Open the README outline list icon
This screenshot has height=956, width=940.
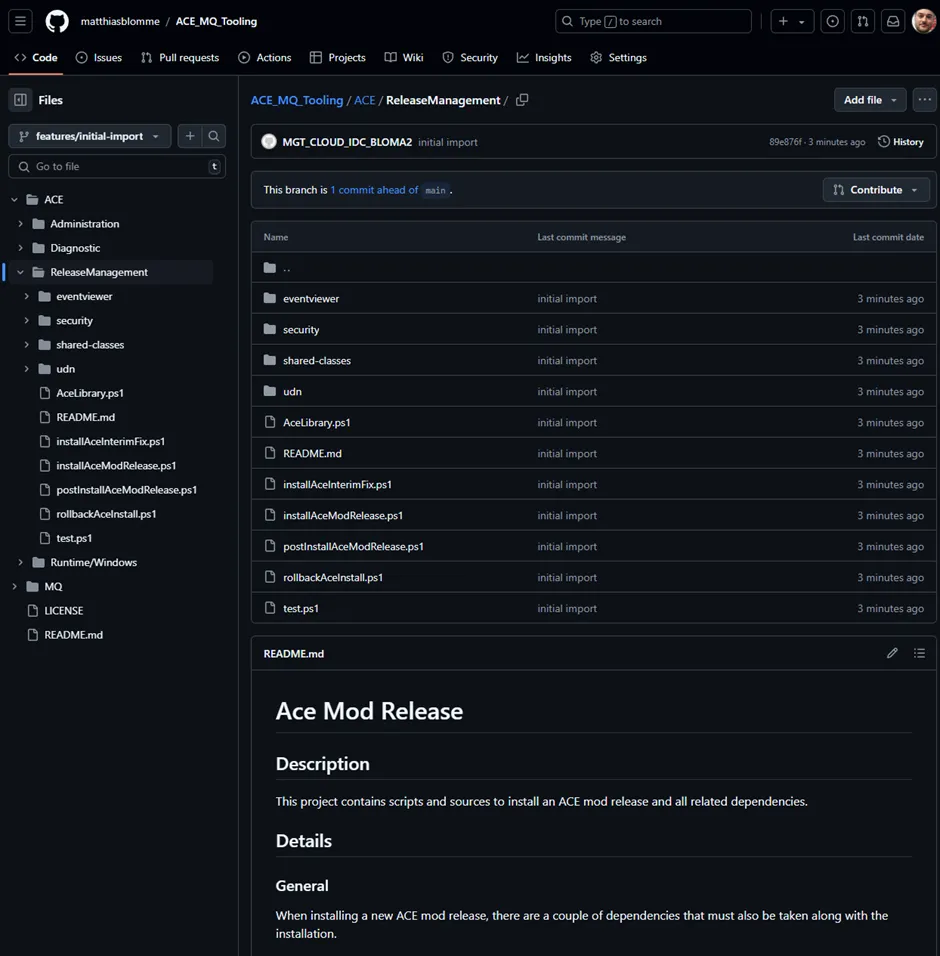(919, 653)
